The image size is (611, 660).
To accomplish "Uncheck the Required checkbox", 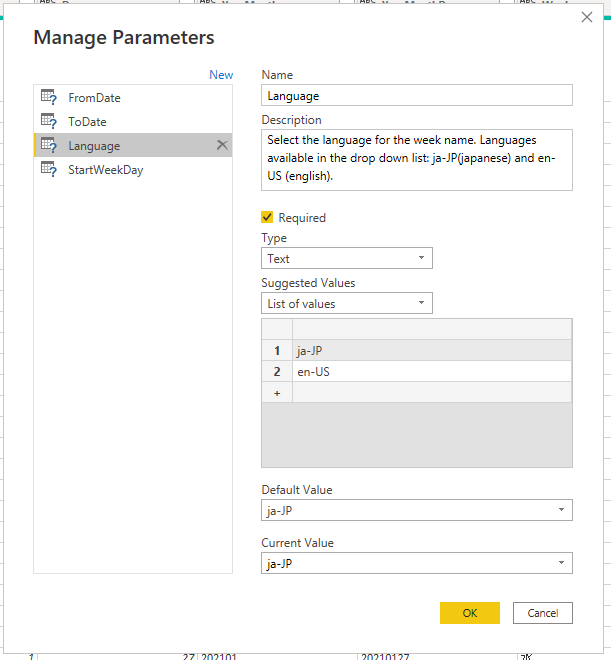I will pyautogui.click(x=267, y=217).
